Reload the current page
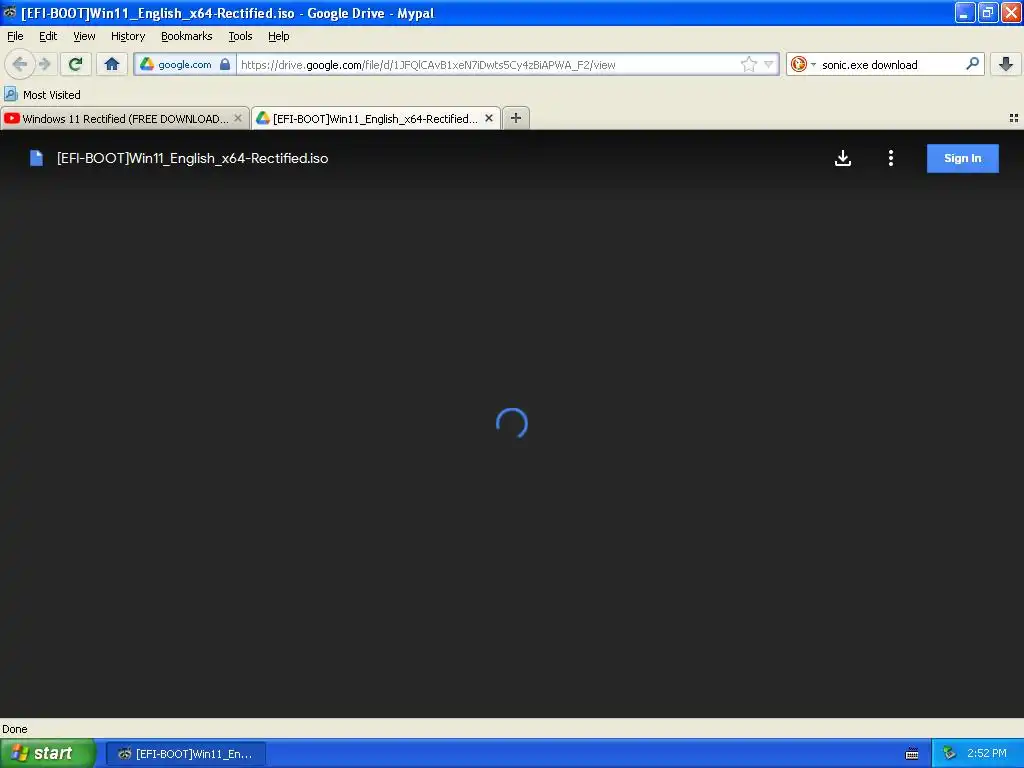The width and height of the screenshot is (1024, 768). pos(75,64)
